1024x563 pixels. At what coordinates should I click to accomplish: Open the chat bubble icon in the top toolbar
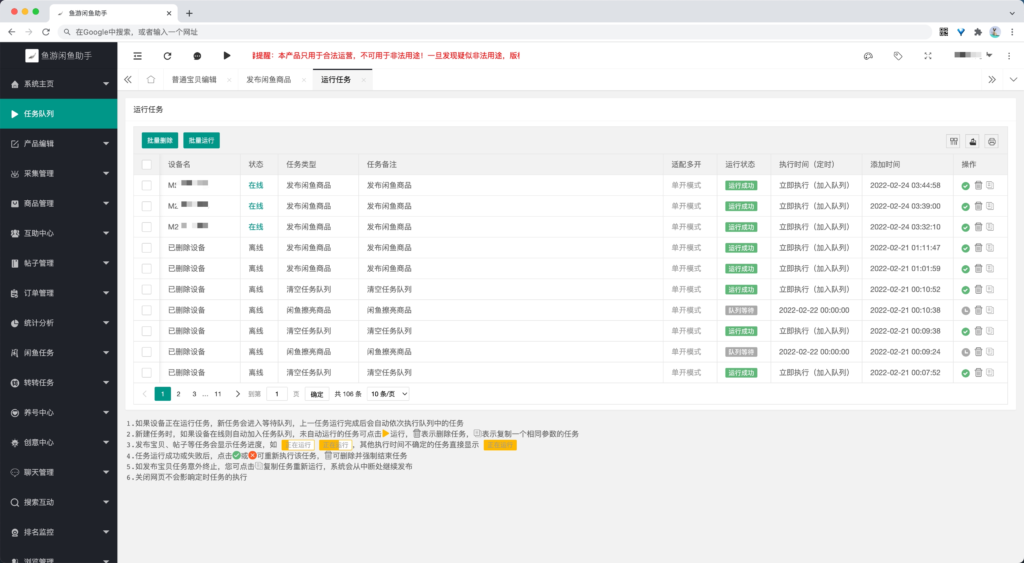coord(197,56)
